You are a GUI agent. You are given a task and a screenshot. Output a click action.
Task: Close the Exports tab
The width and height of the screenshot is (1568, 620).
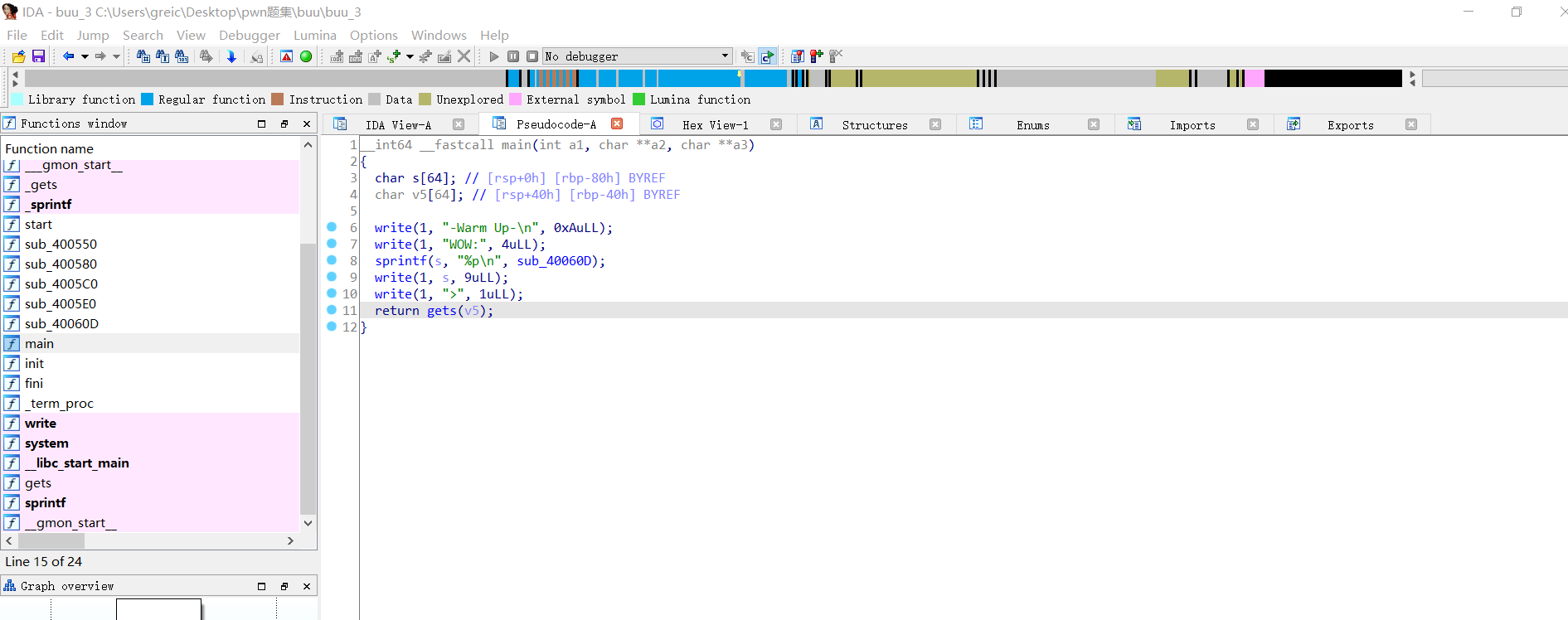[1411, 124]
